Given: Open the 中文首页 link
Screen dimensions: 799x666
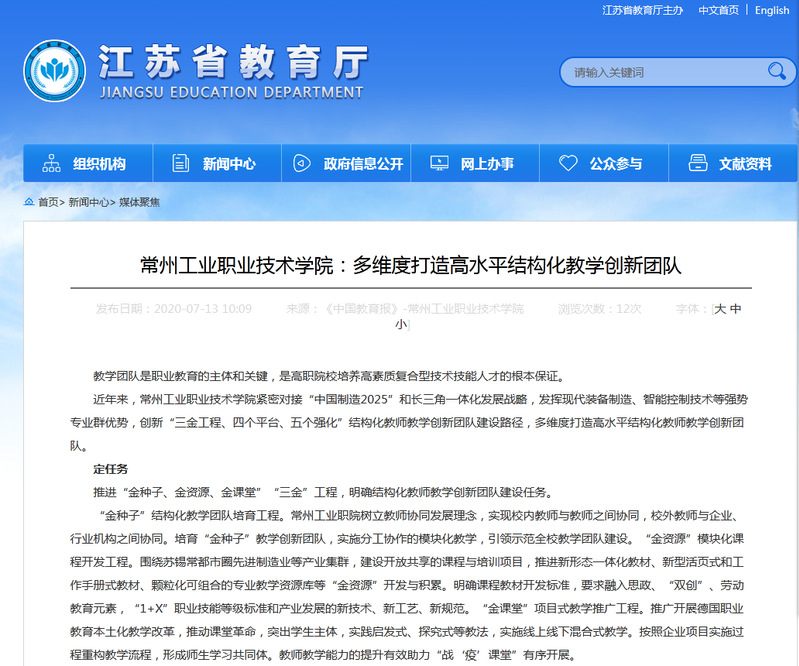Looking at the screenshot, I should [718, 10].
